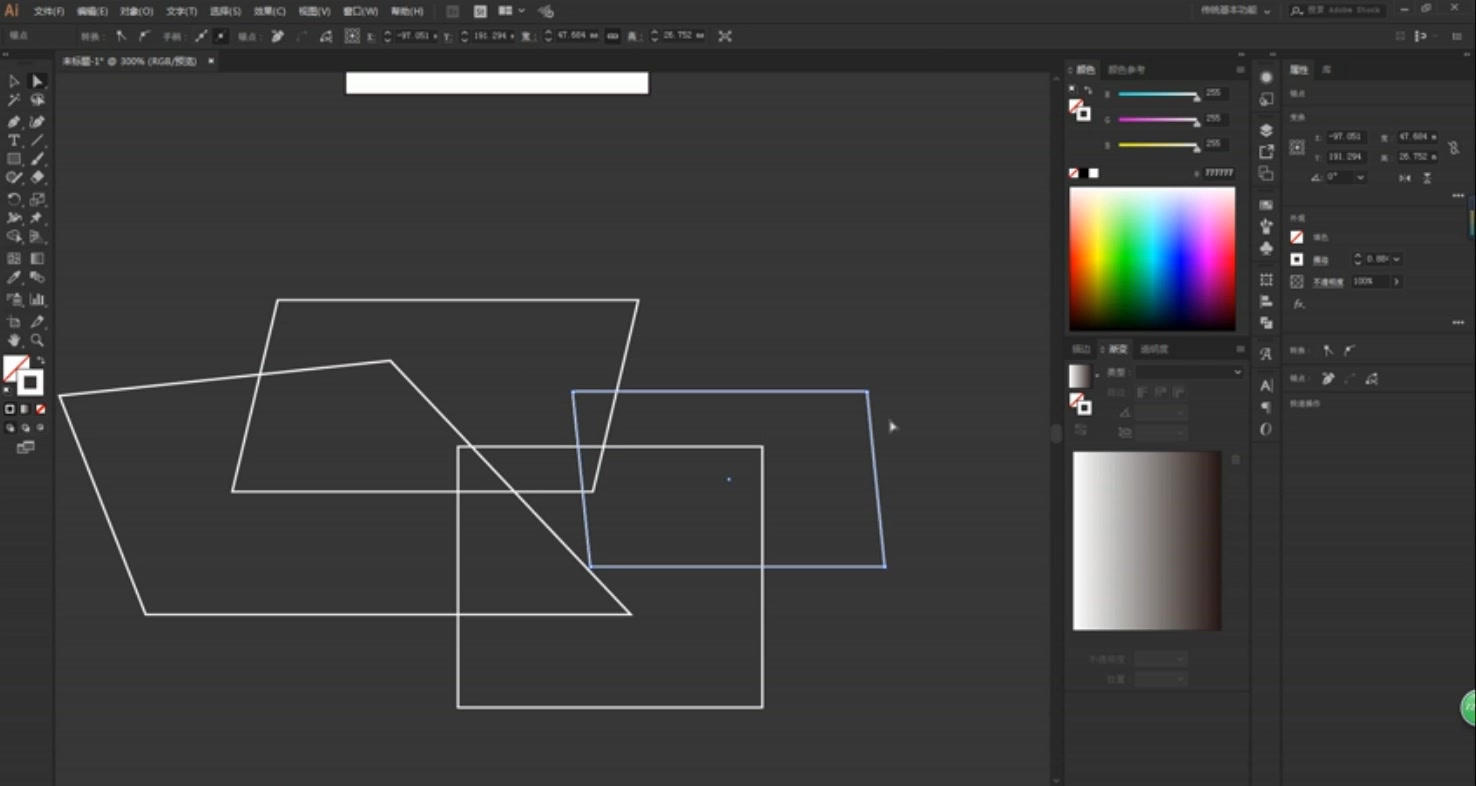Image resolution: width=1476 pixels, height=786 pixels.
Task: Select the Width tool
Action: [14, 218]
